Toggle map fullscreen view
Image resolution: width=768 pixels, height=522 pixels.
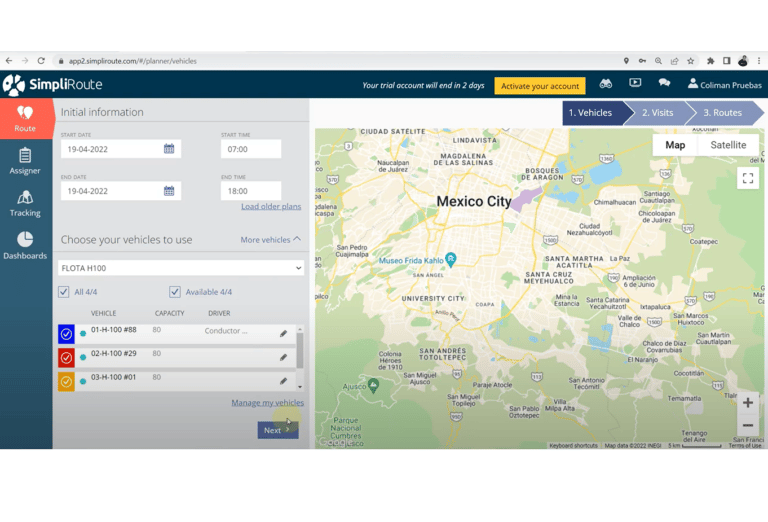pos(747,178)
